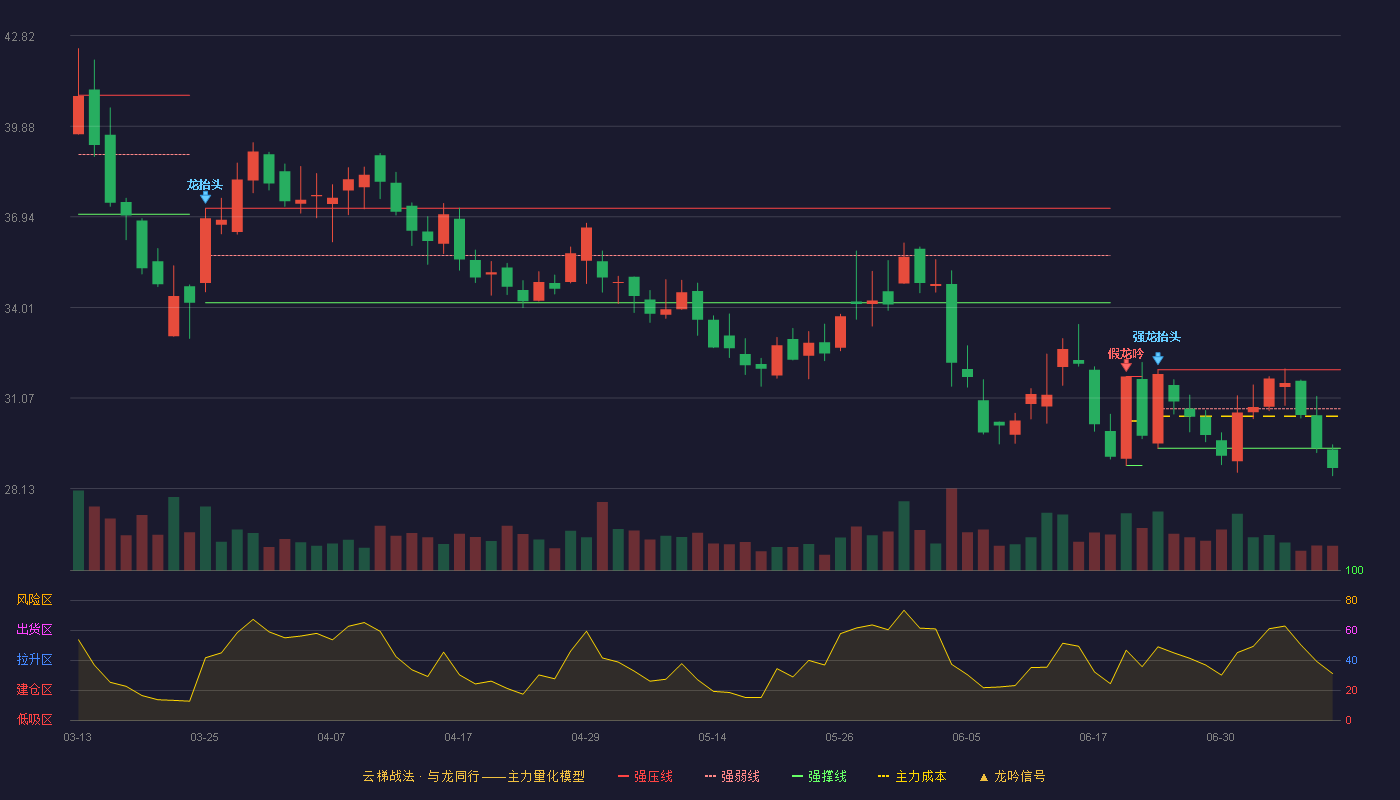Viewport: 1400px width, 800px height.
Task: Click the 34.01 price axis label
Action: point(19,308)
